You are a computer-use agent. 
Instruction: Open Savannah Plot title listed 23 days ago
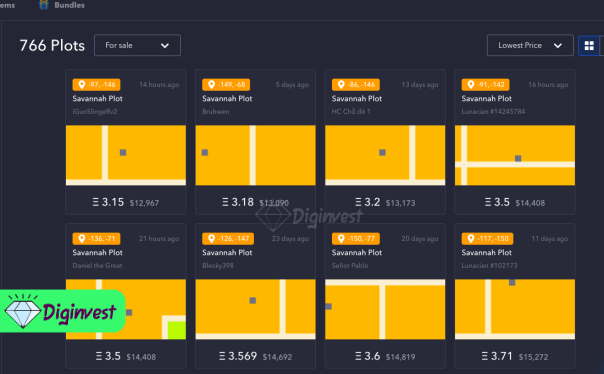click(x=227, y=253)
